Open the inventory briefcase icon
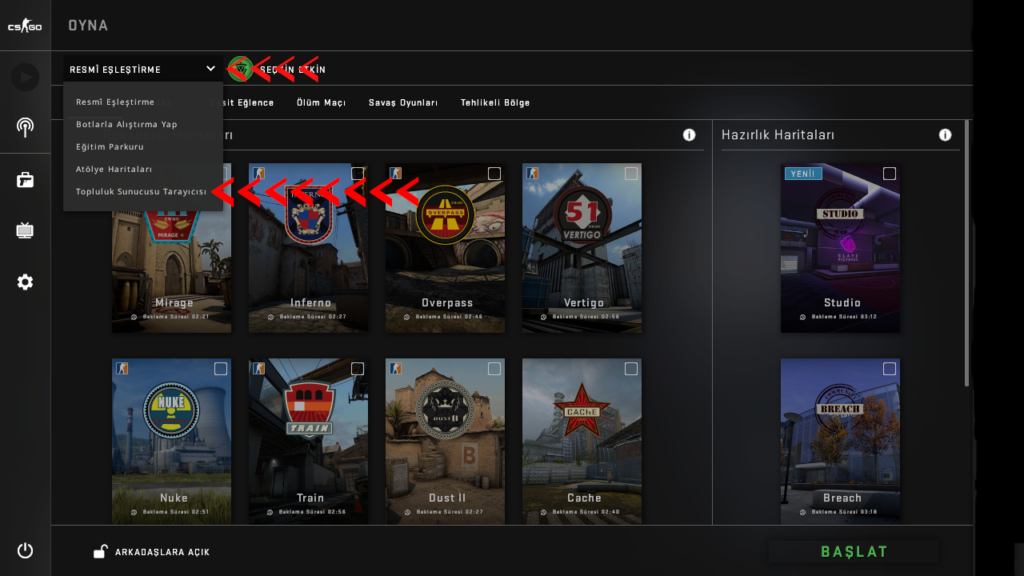Viewport: 1024px width, 576px height. [25, 180]
